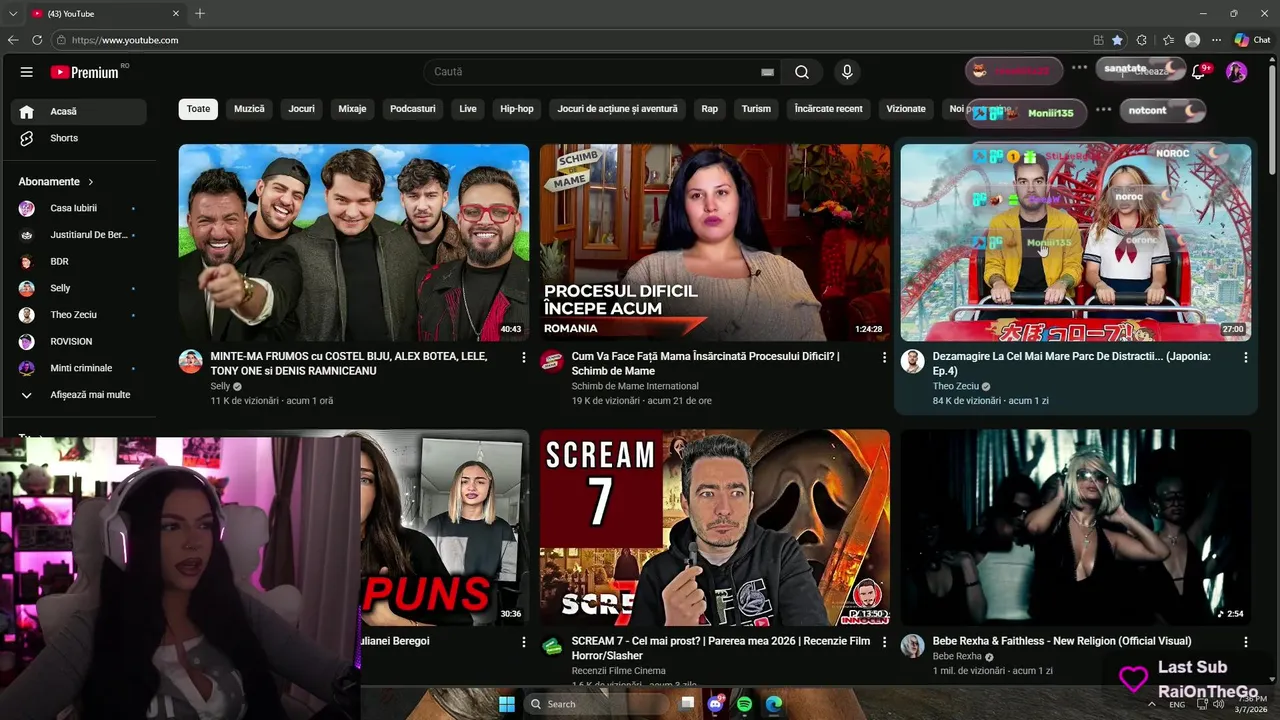This screenshot has width=1280, height=720.
Task: Select the Jocuri filter chip
Action: coord(301,109)
